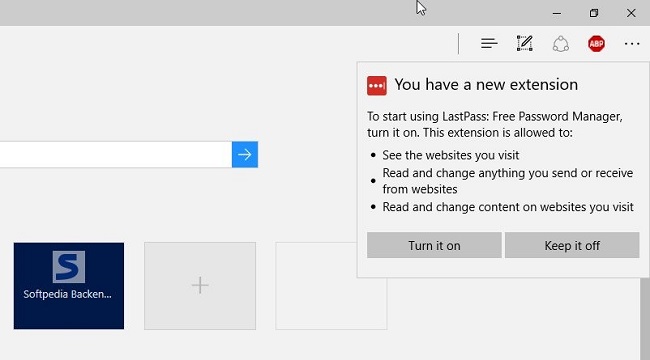Click the 'You have a new extension' heading
The height and width of the screenshot is (360, 650).
(486, 85)
